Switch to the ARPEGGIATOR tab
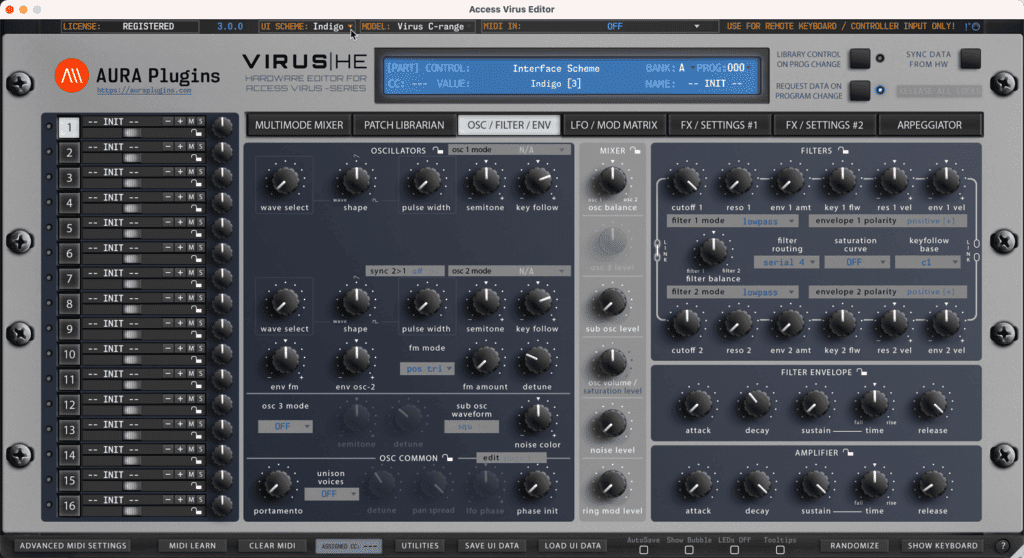The height and width of the screenshot is (558, 1024). pyautogui.click(x=929, y=125)
